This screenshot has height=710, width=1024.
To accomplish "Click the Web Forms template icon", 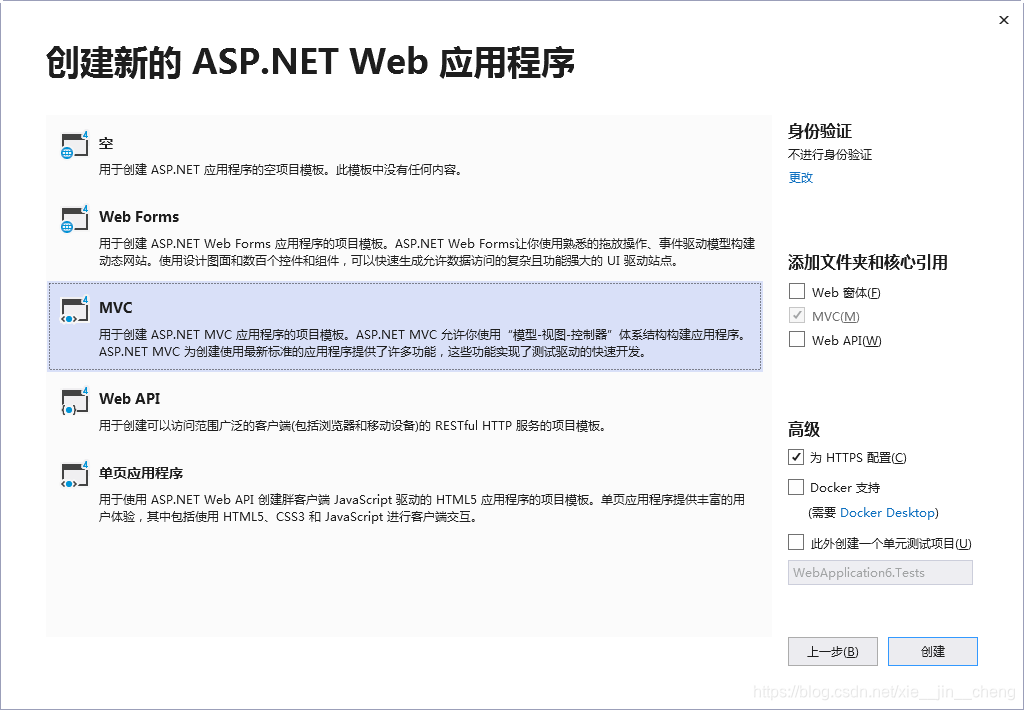I will point(74,219).
